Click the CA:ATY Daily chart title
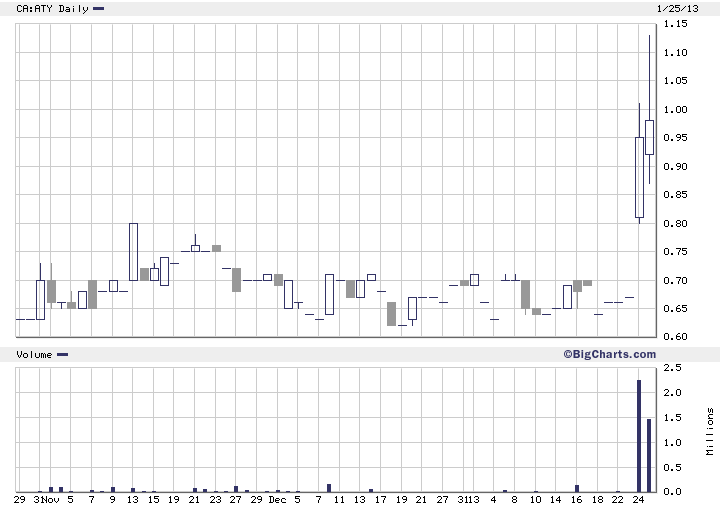 52,9
